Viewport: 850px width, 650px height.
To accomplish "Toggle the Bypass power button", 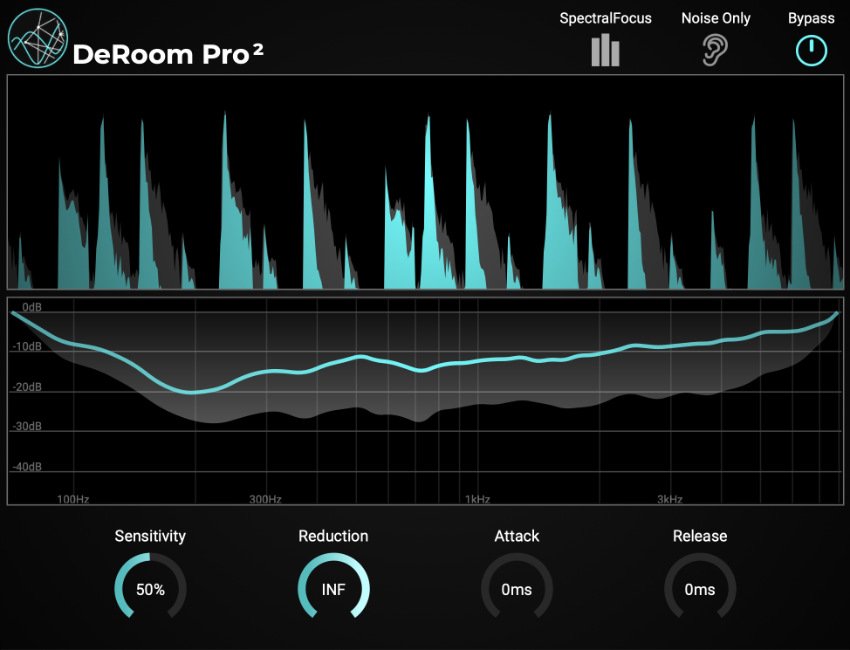I will point(811,51).
